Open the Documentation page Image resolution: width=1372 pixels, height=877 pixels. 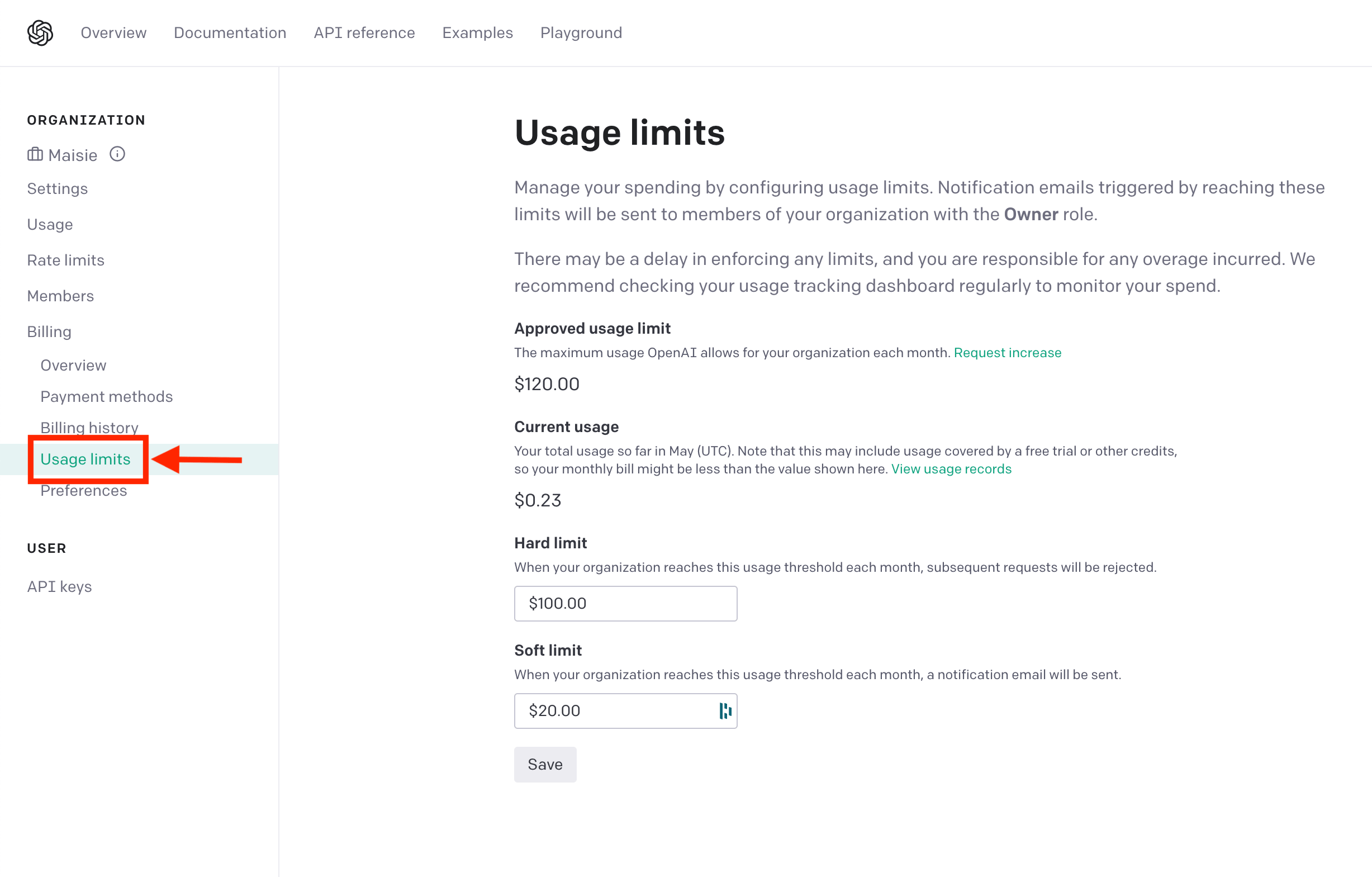(230, 32)
